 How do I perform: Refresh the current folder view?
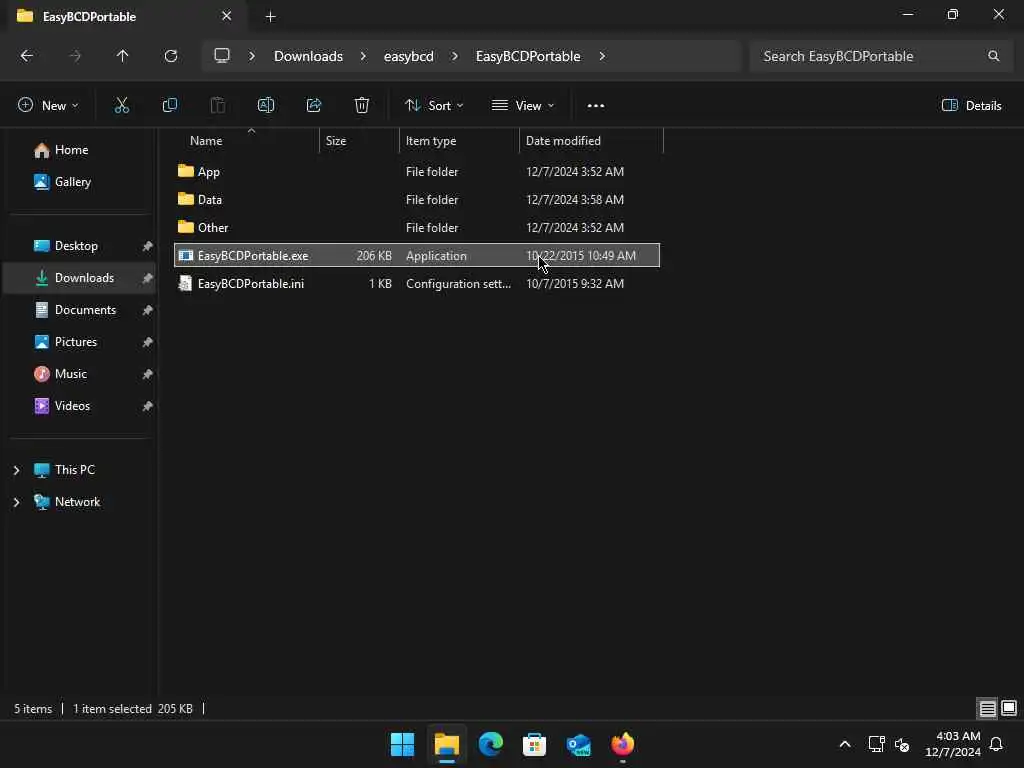tap(171, 56)
